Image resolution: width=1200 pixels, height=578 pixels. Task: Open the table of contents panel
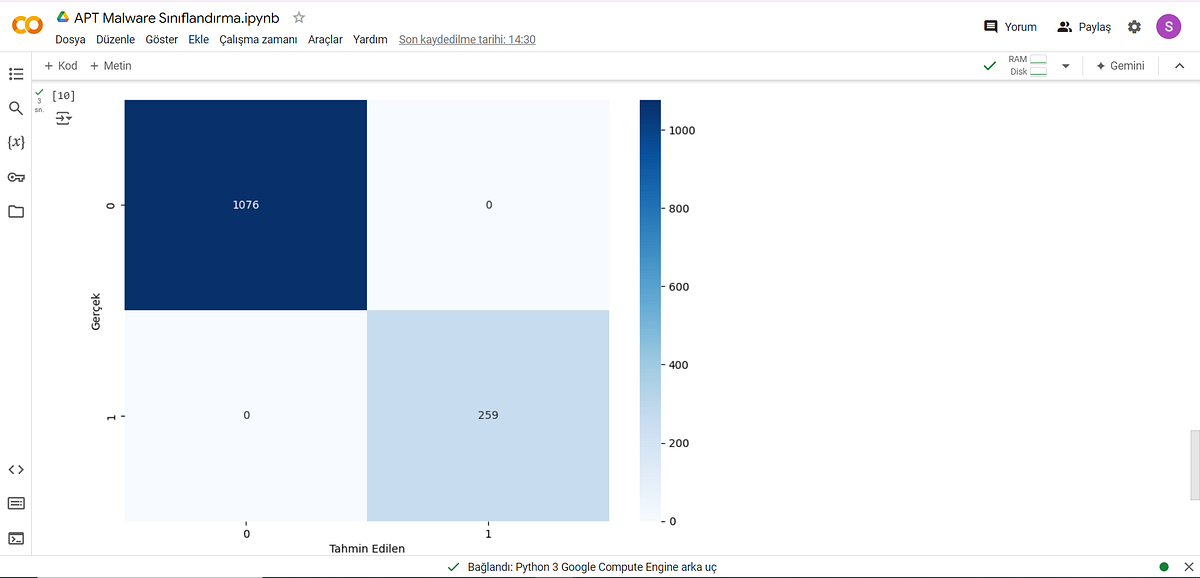pos(15,74)
